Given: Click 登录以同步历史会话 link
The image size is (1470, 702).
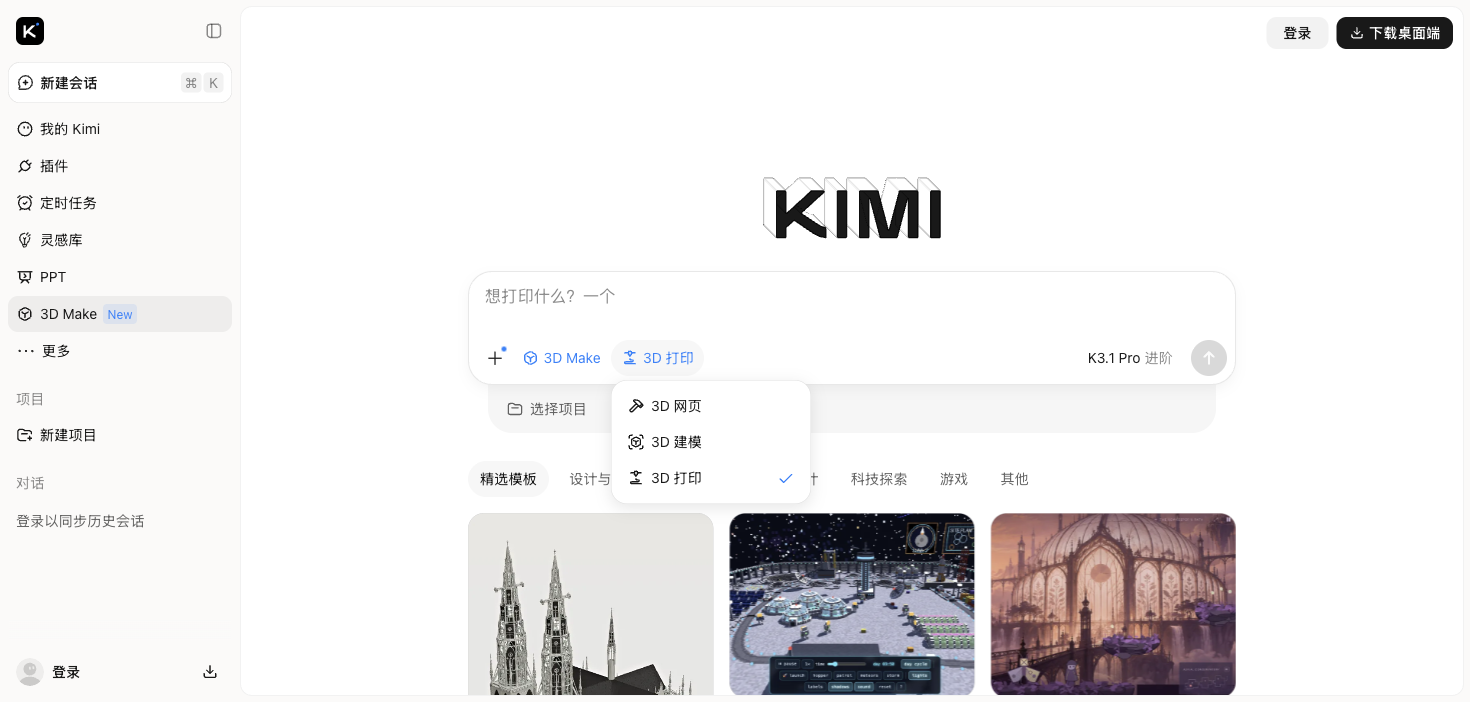Looking at the screenshot, I should pyautogui.click(x=80, y=521).
